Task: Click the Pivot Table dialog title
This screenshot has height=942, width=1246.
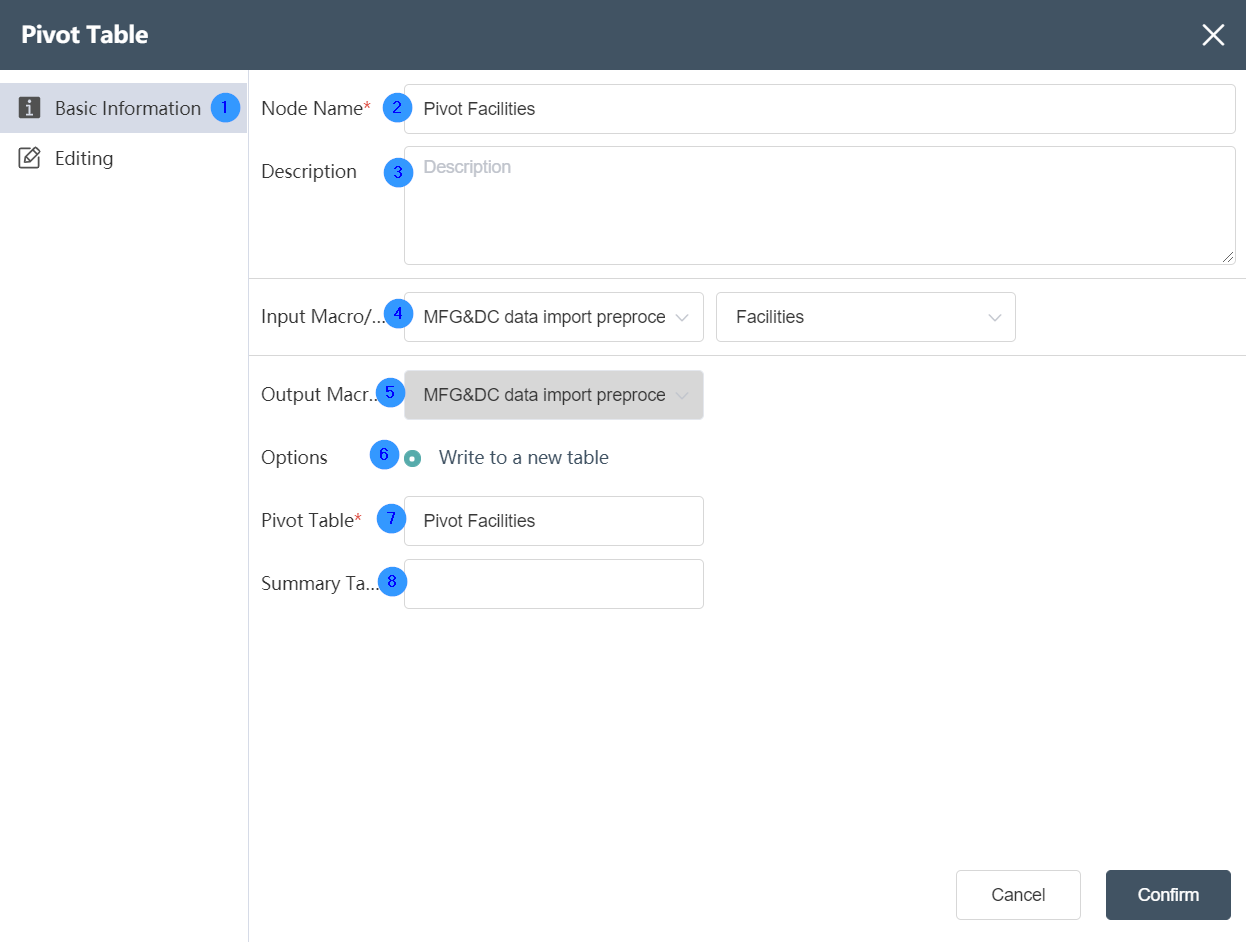Action: click(x=85, y=35)
